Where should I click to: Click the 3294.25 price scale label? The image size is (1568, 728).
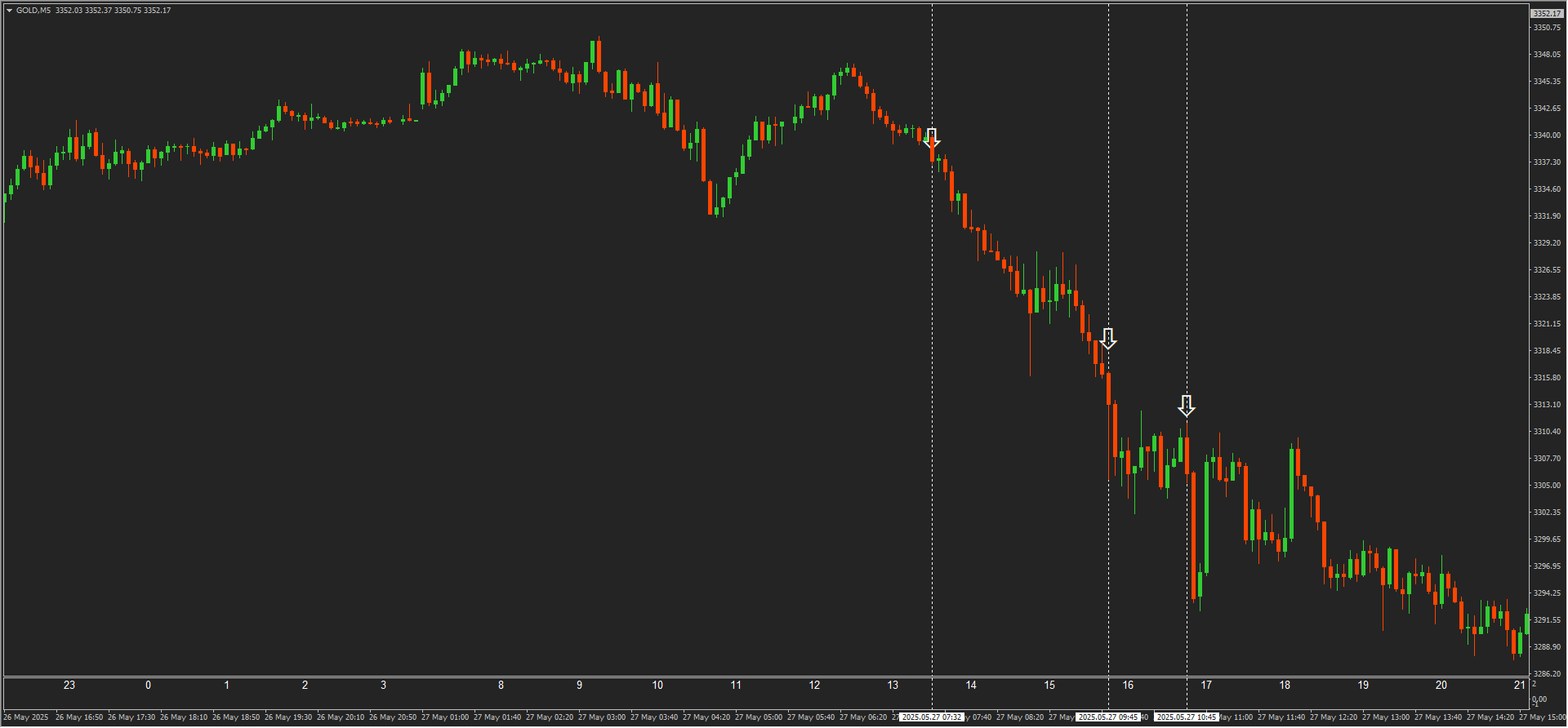point(1547,593)
